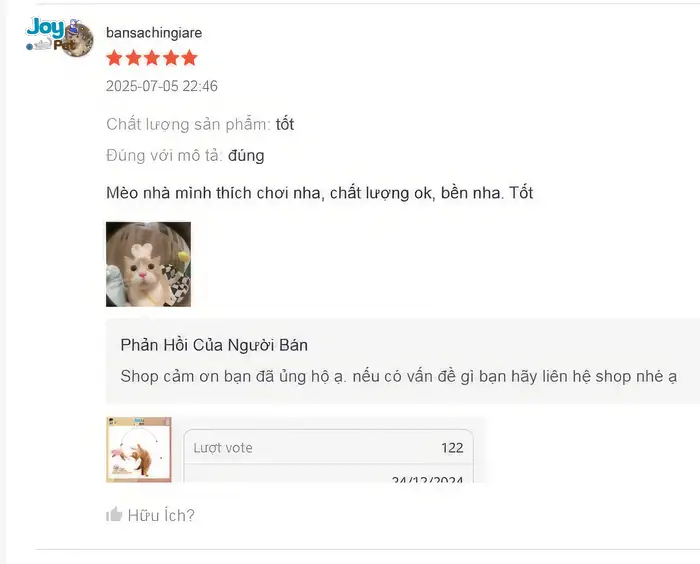Mark review helpful via 'Hữu Ích?' text
The height and width of the screenshot is (564, 700).
[x=161, y=515]
